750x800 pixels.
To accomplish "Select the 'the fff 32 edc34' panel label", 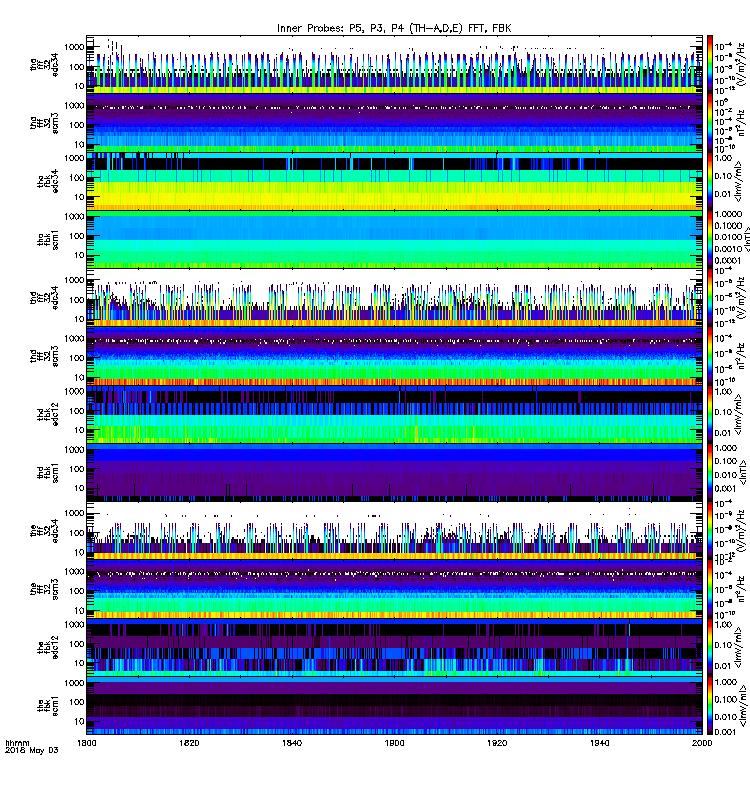I will point(44,531).
